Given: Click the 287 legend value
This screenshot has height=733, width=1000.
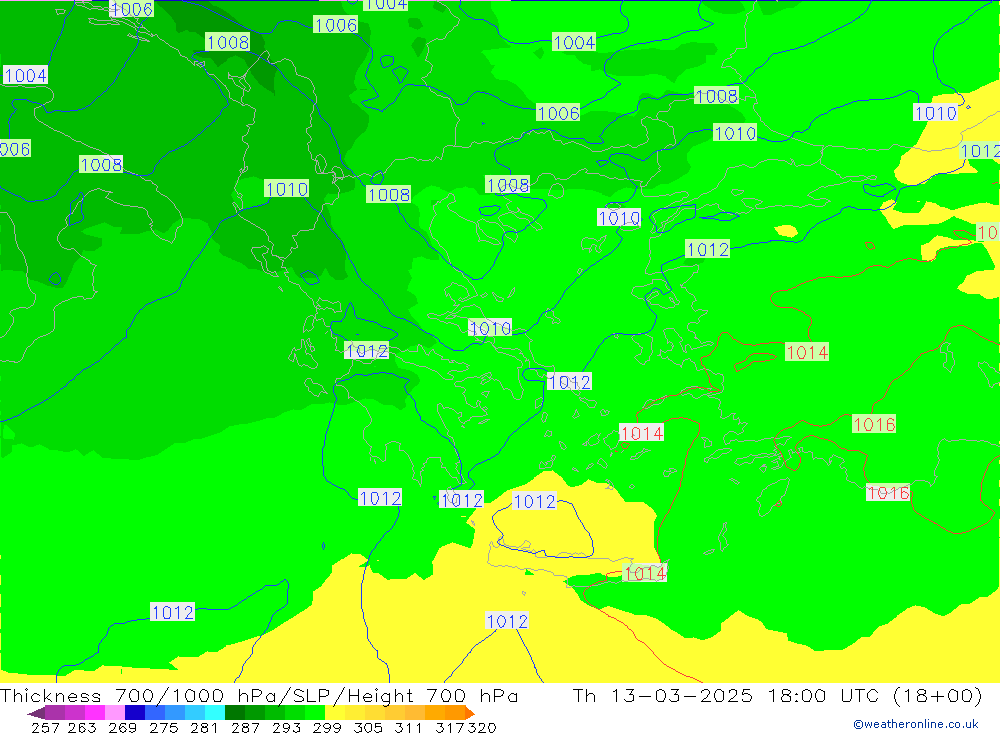Looking at the screenshot, I should 245,727.
